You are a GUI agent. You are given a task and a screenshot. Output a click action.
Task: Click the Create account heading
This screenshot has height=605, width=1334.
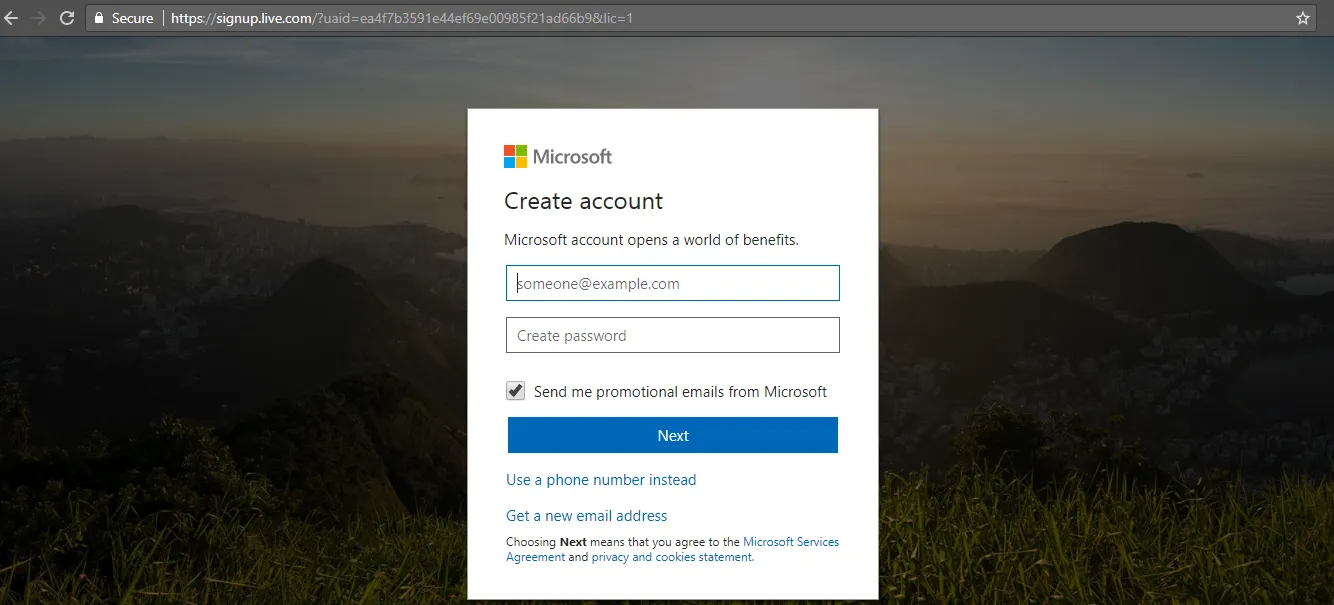584,201
